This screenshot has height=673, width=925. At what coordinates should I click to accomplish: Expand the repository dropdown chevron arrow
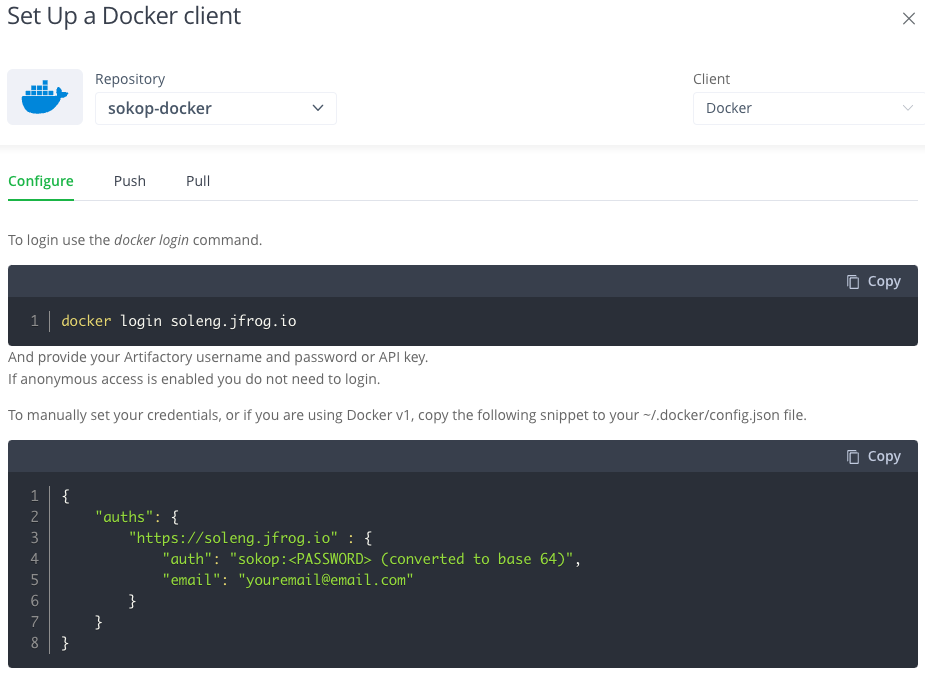(x=318, y=108)
